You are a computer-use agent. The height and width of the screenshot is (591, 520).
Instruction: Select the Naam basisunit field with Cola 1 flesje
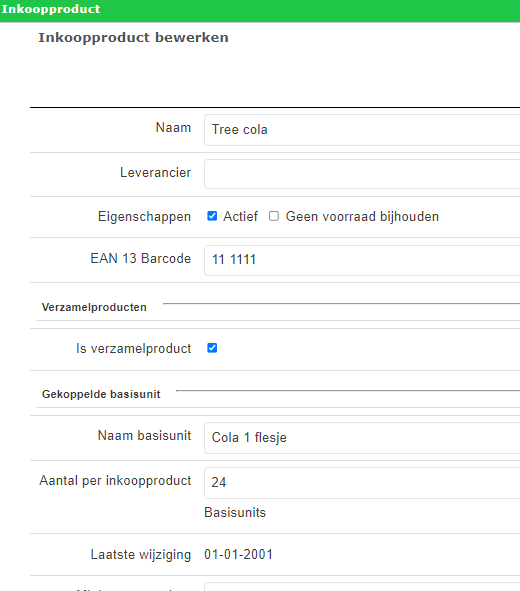pos(362,438)
